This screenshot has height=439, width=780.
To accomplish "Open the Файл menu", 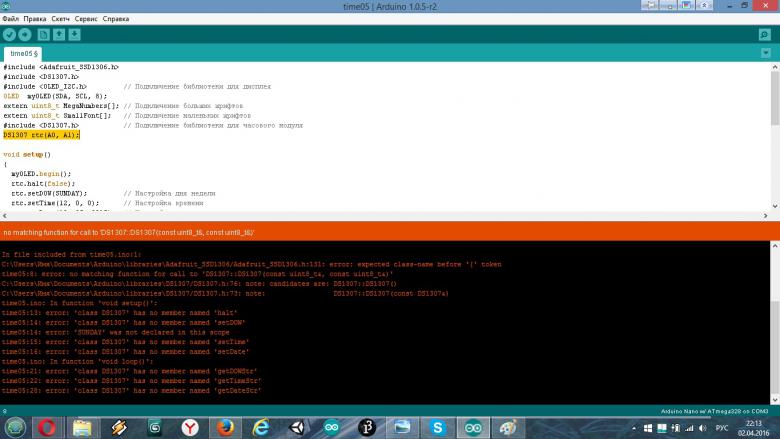I will (x=10, y=19).
